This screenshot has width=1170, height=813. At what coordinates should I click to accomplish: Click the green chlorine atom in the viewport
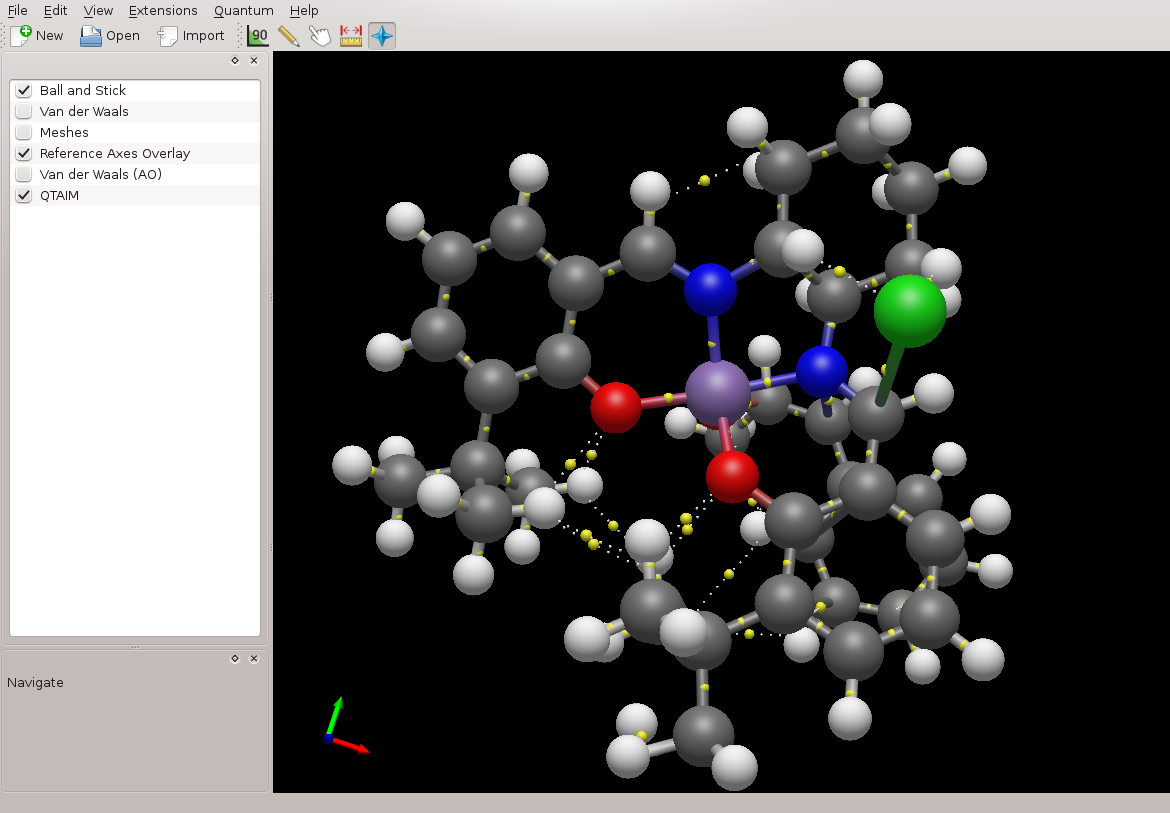tap(910, 310)
